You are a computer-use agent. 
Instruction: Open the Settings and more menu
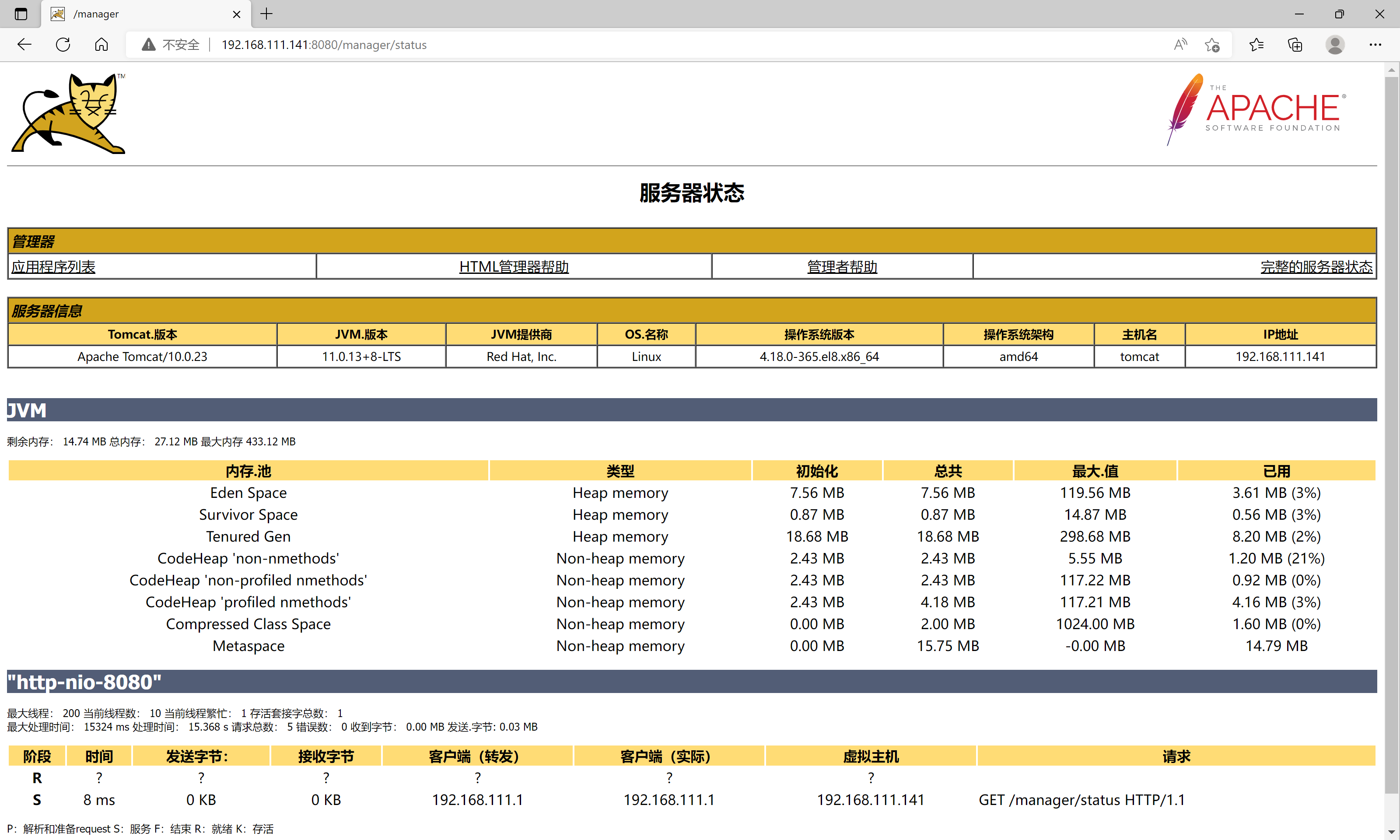[1375, 45]
